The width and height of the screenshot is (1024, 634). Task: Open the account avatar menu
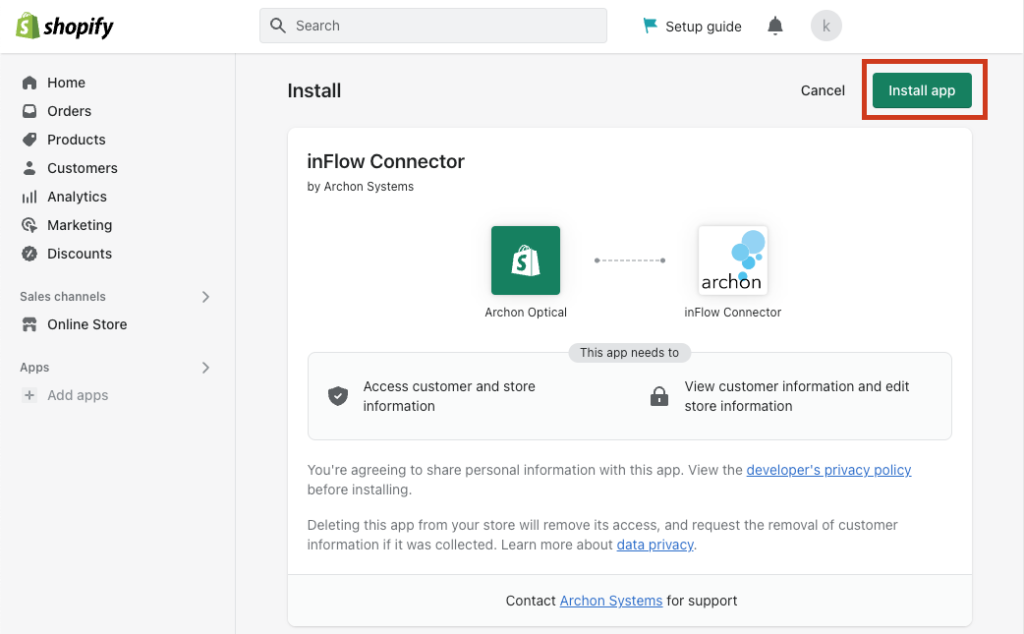click(826, 26)
